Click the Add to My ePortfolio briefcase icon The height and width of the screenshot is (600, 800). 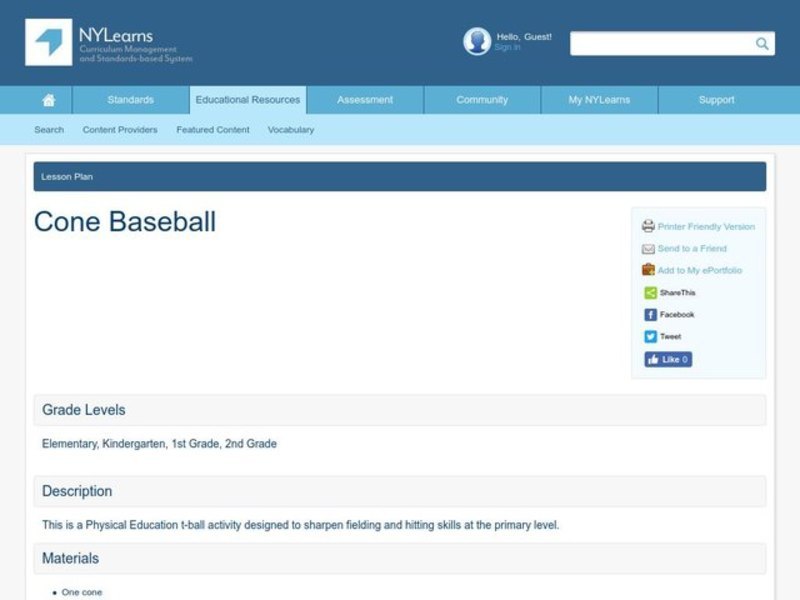point(648,270)
